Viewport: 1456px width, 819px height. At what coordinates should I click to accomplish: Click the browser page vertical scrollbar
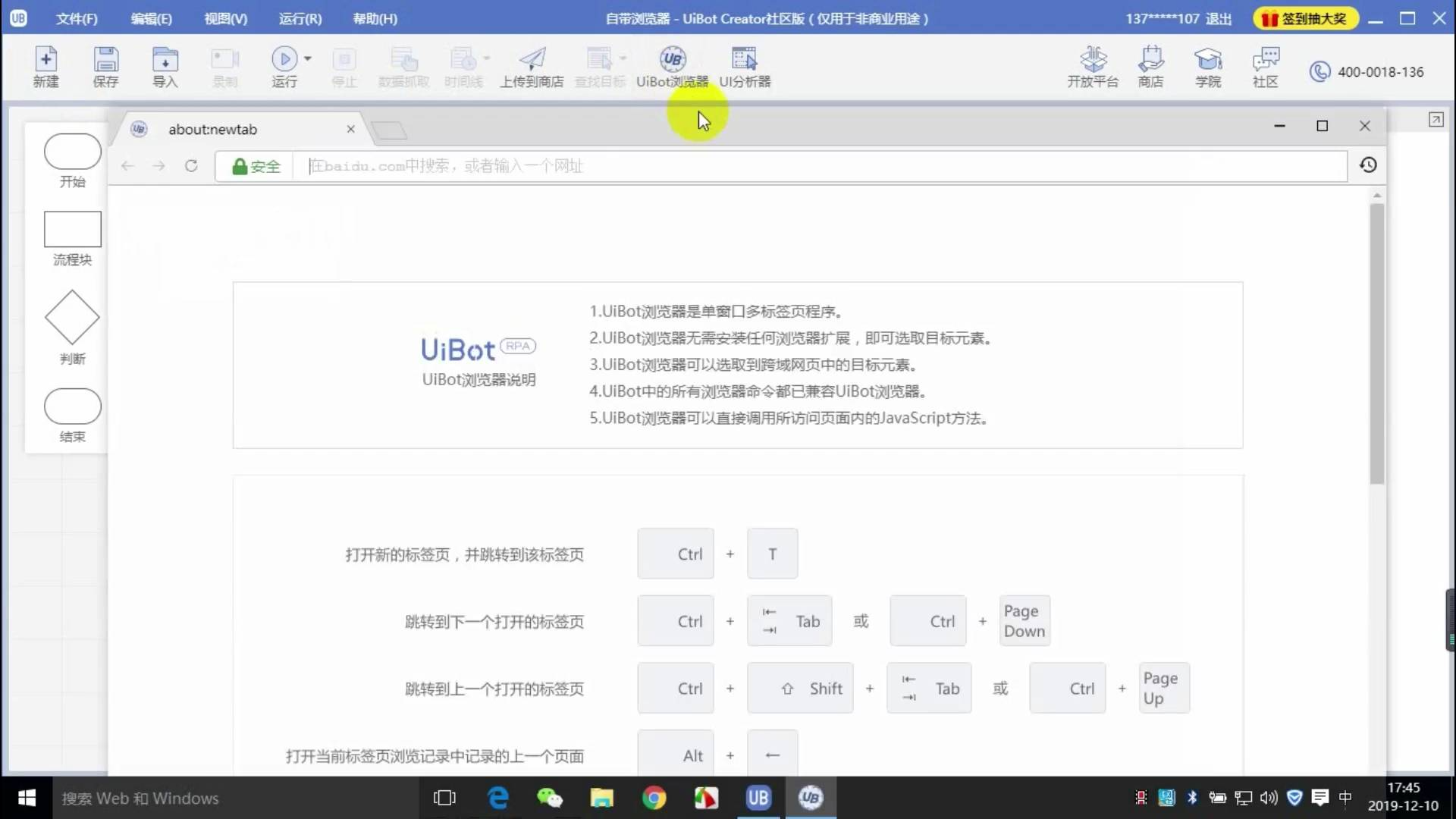point(1376,343)
